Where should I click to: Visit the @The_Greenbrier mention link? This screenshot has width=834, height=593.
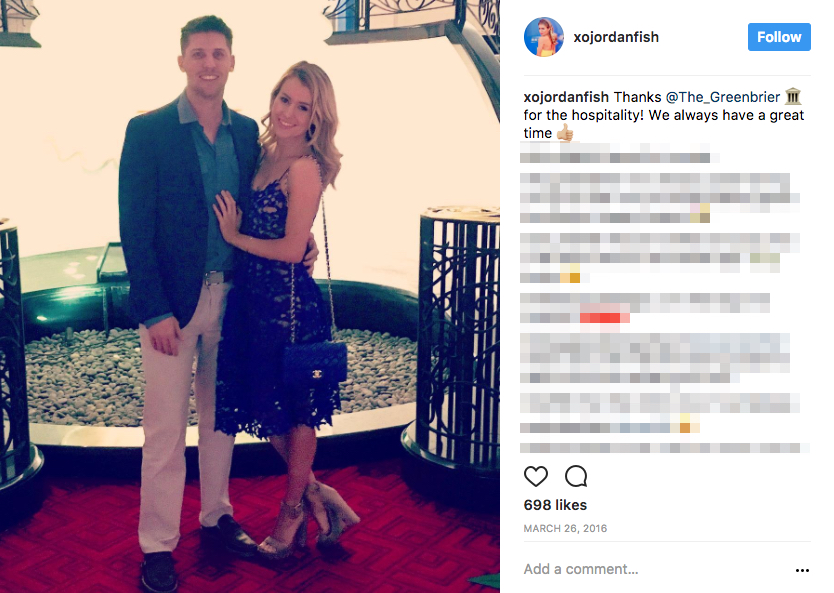click(723, 97)
